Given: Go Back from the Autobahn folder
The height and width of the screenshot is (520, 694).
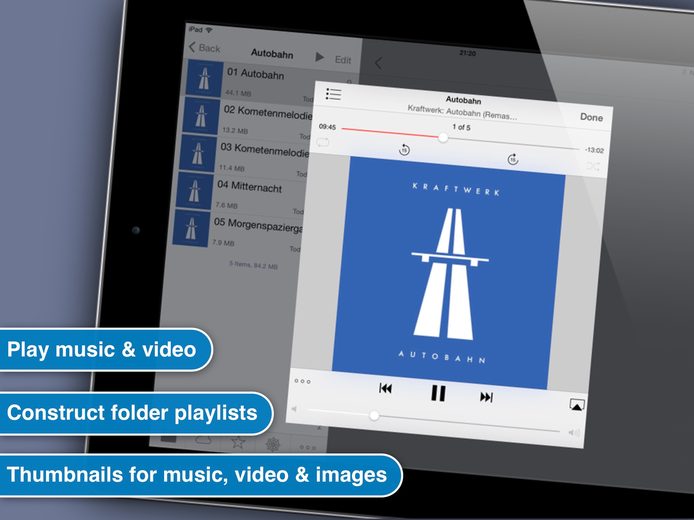Looking at the screenshot, I should pos(204,47).
